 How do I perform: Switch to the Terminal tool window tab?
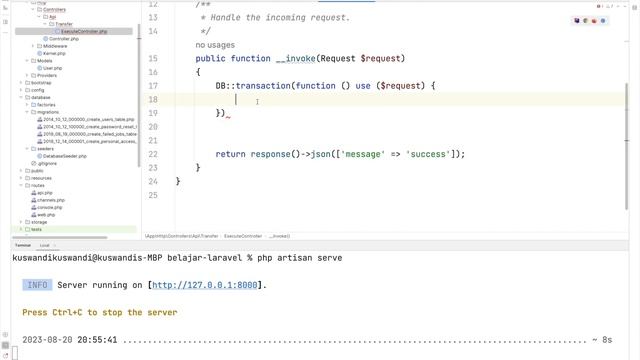(23, 245)
